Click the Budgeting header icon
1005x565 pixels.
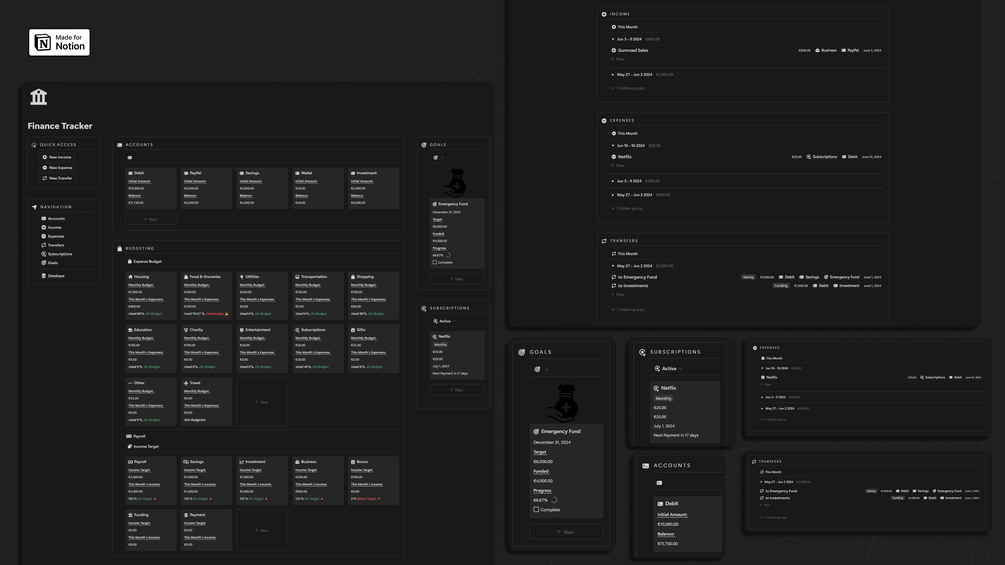click(x=120, y=249)
